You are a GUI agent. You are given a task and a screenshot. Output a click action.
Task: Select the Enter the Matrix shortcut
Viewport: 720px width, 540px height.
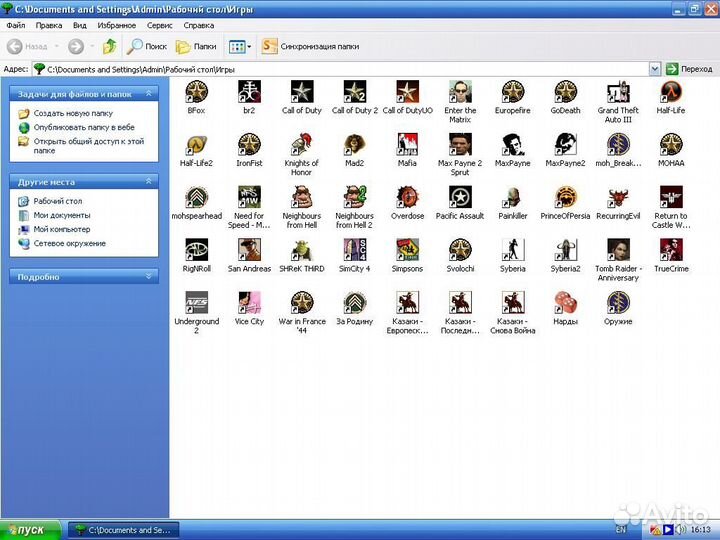[460, 92]
